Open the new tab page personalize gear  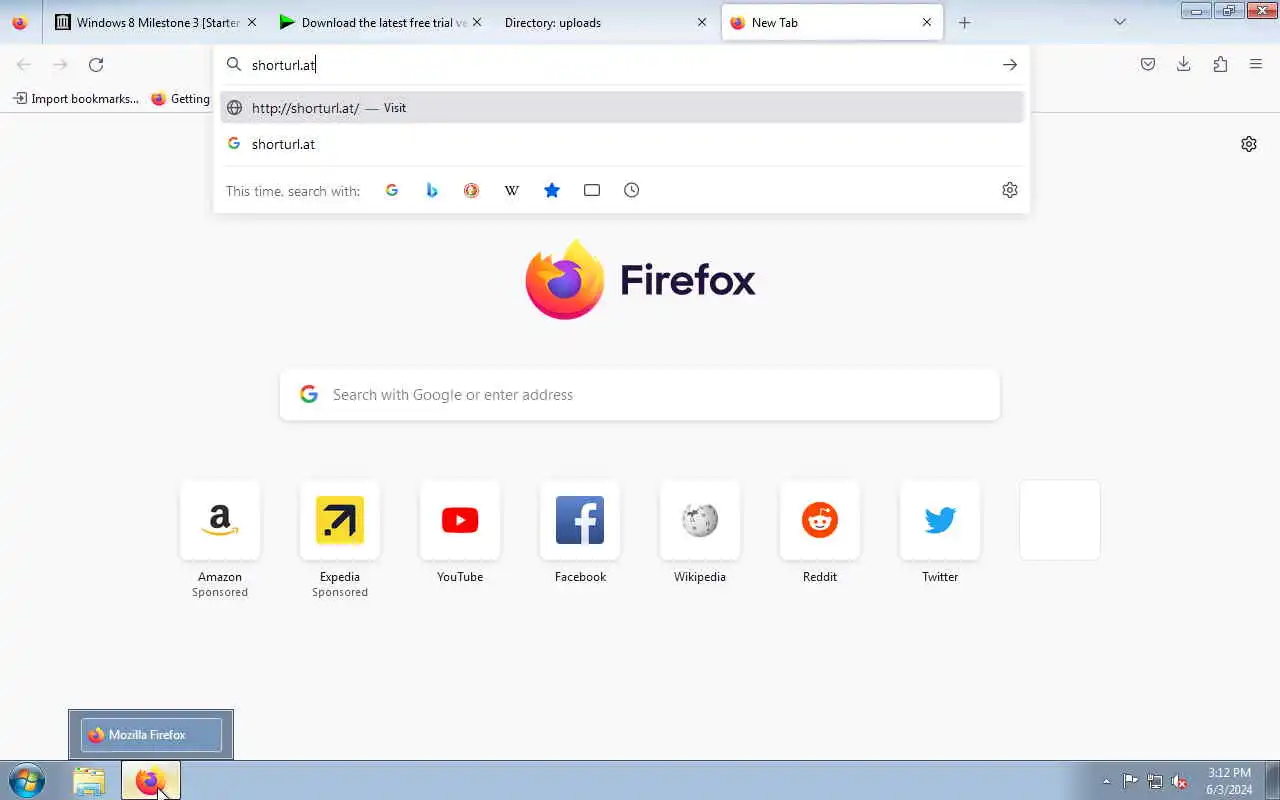click(1249, 144)
